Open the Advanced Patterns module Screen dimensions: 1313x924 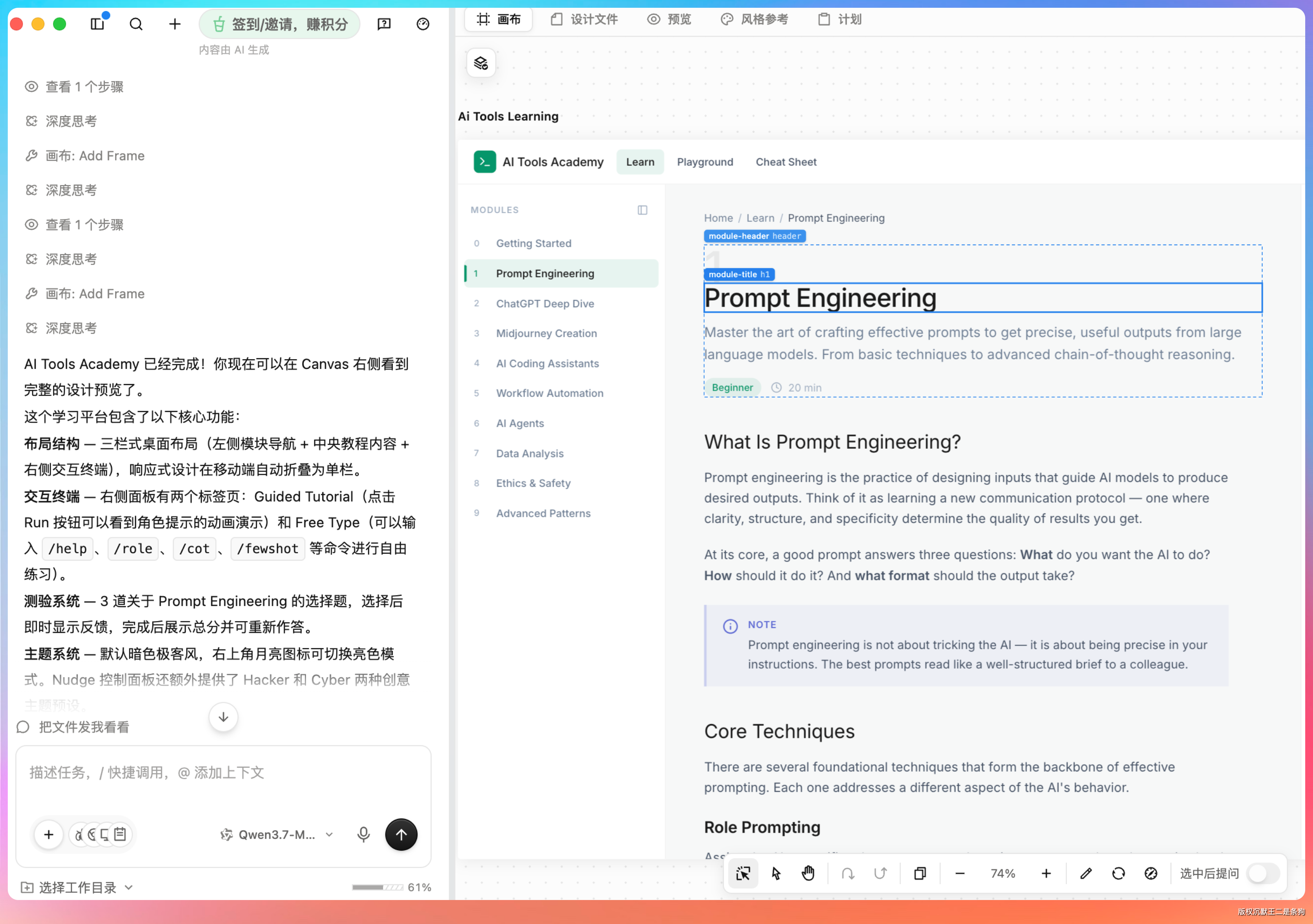click(x=561, y=513)
